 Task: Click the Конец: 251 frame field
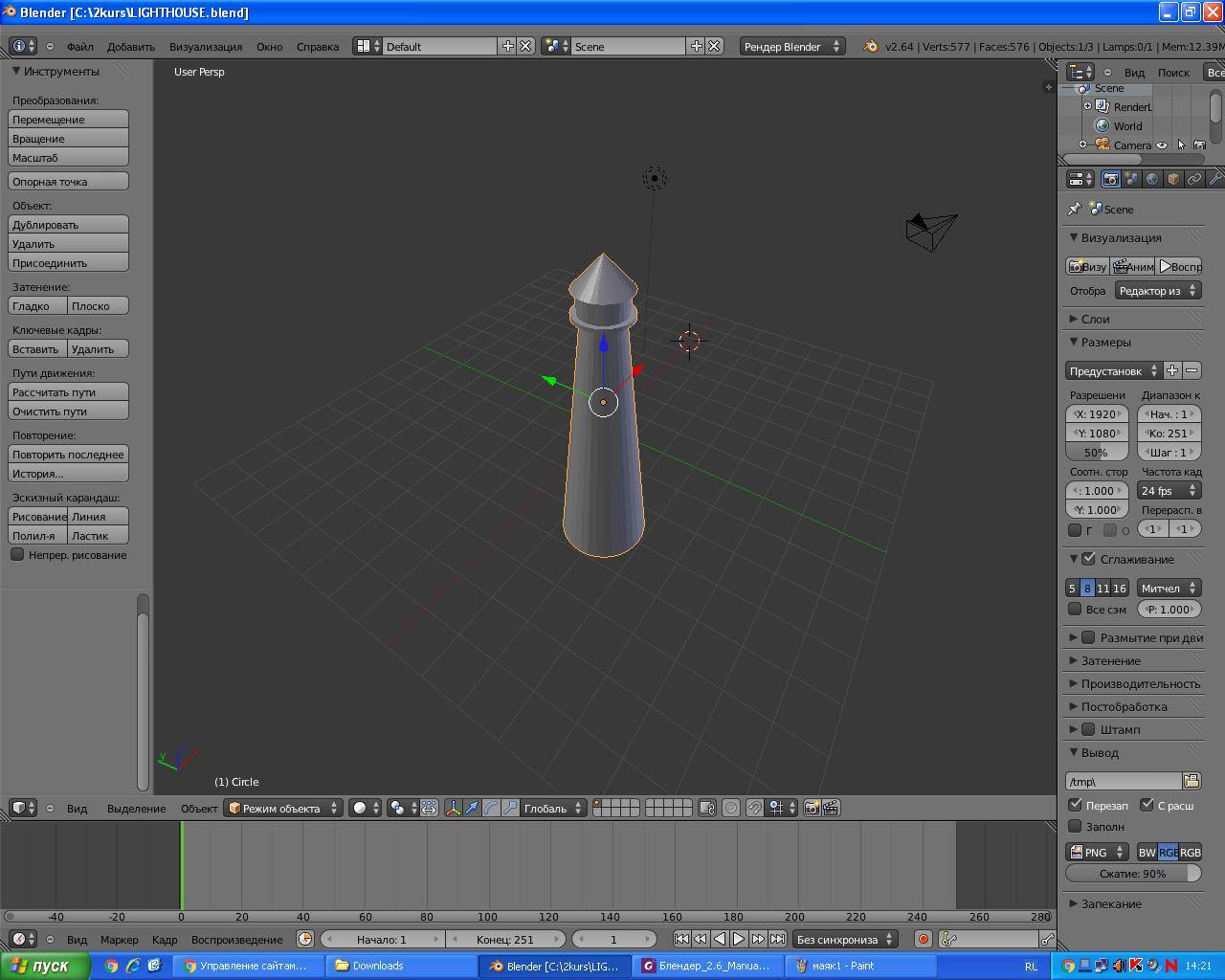click(504, 939)
